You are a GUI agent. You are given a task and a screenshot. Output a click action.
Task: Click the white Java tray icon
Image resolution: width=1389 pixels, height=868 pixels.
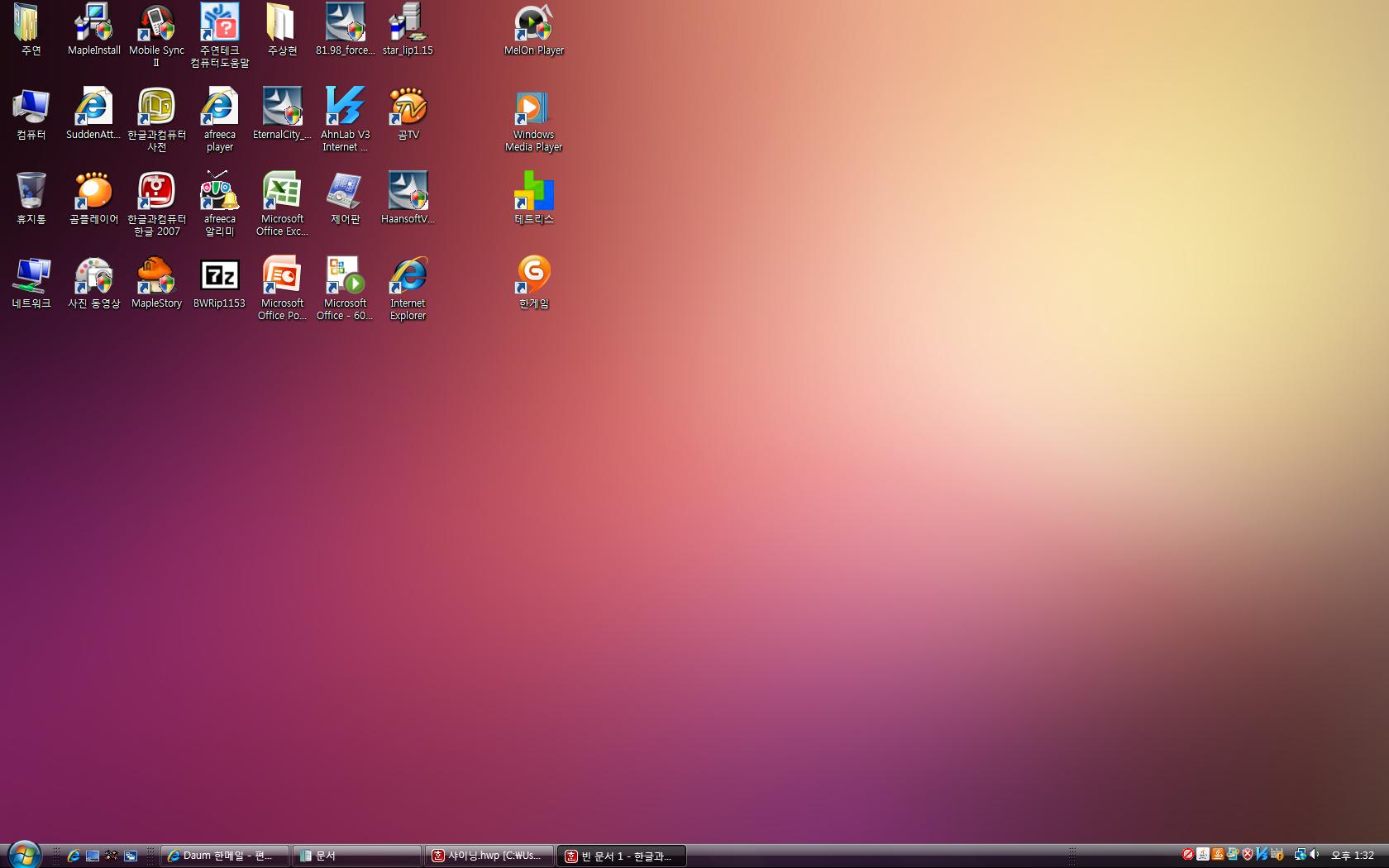coord(1203,855)
